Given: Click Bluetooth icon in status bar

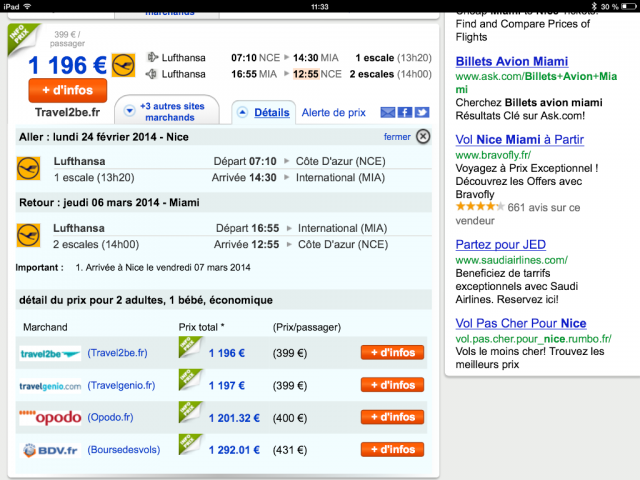Looking at the screenshot, I should coord(594,6).
